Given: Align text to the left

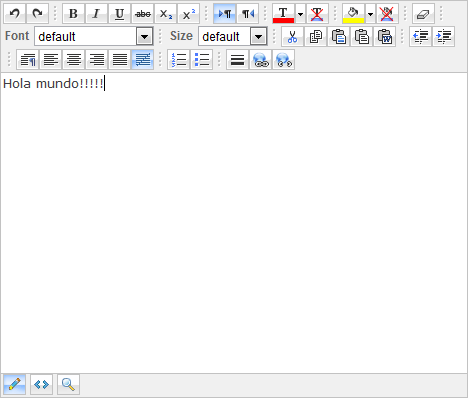Looking at the screenshot, I should (51, 60).
